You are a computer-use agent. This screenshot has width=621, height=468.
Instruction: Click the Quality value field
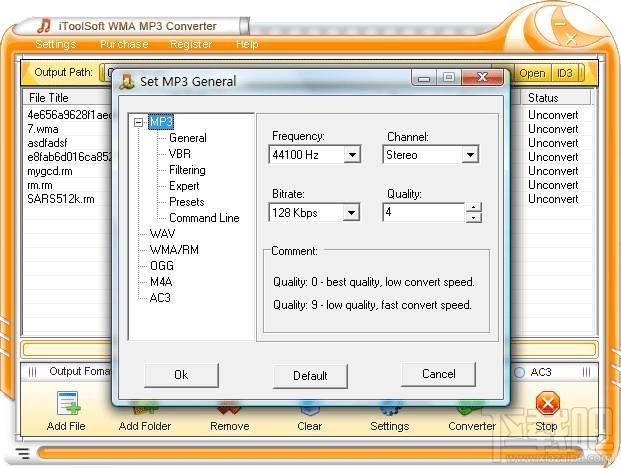(424, 212)
